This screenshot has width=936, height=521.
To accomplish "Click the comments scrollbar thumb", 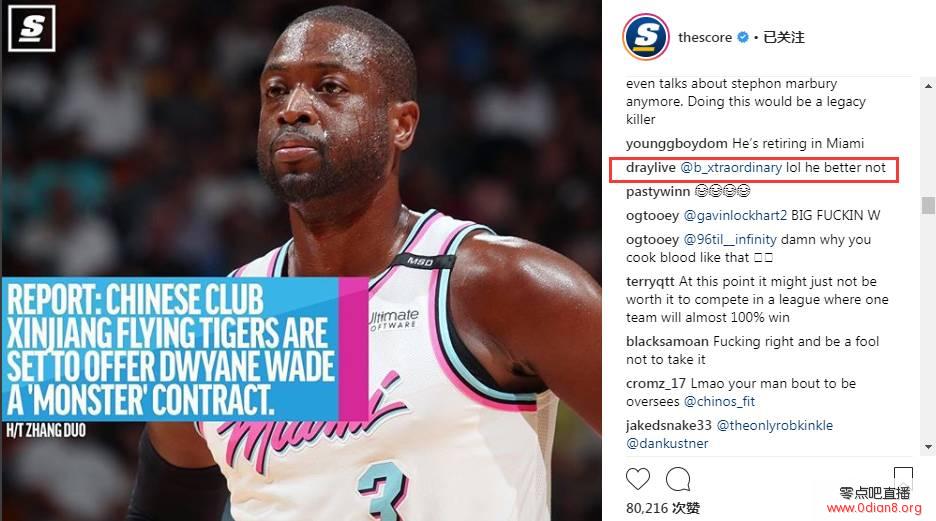I will (928, 205).
